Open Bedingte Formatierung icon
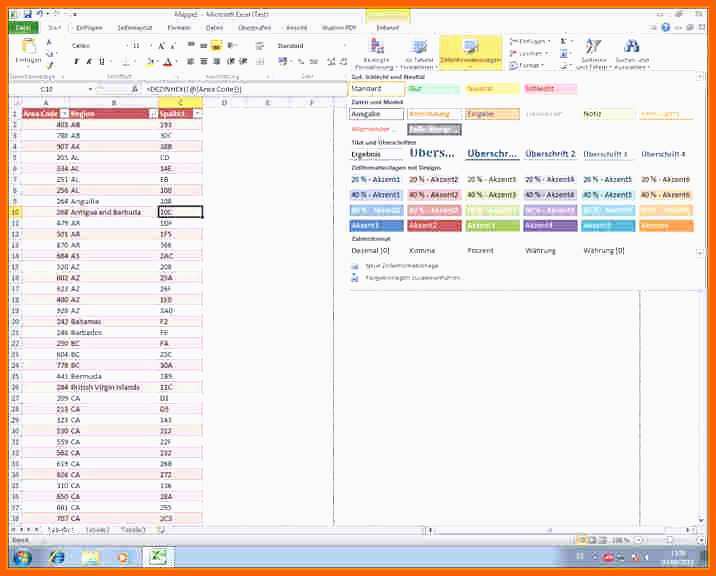Screen dimensions: 716x576 tap(377, 47)
